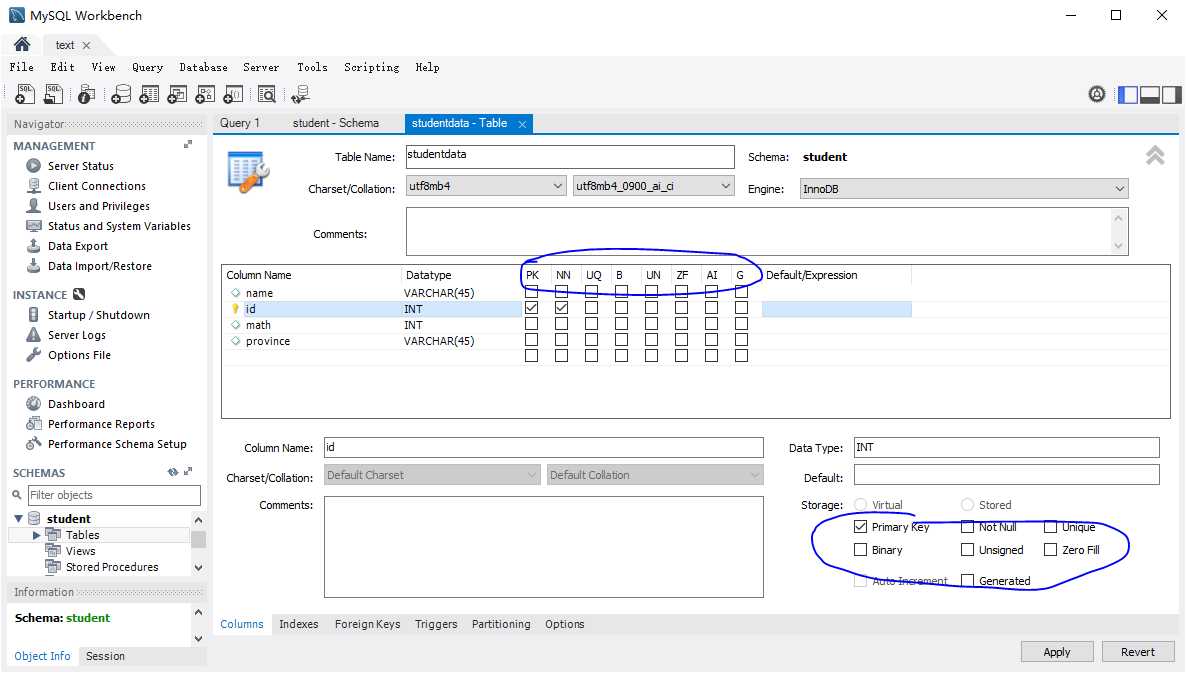The image size is (1186, 673).
Task: Toggle Primary Key checkbox in column details
Action: point(860,526)
